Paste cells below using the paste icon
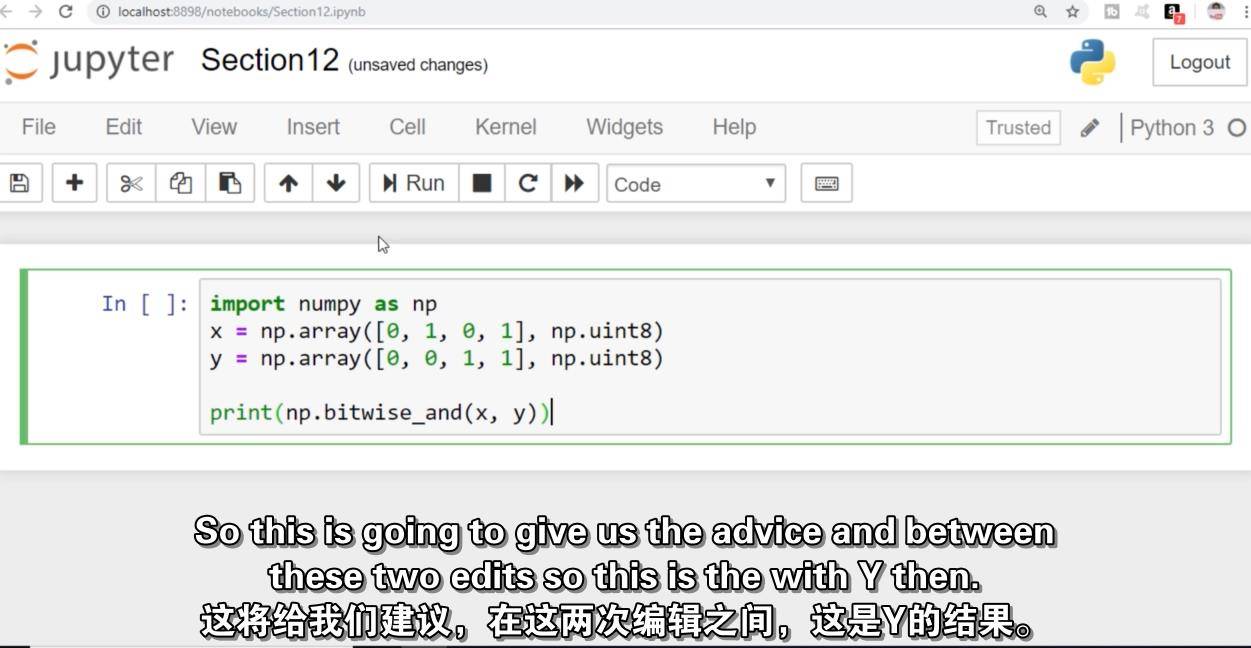 click(231, 183)
